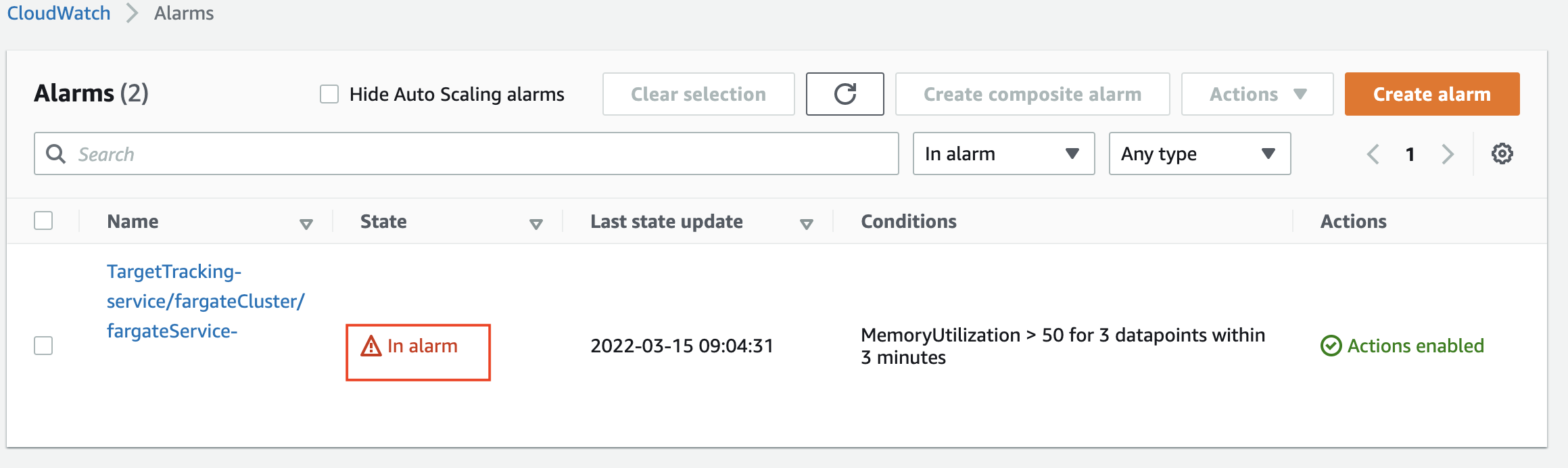
Task: Navigate to CloudWatch breadcrumb link
Action: [59, 13]
